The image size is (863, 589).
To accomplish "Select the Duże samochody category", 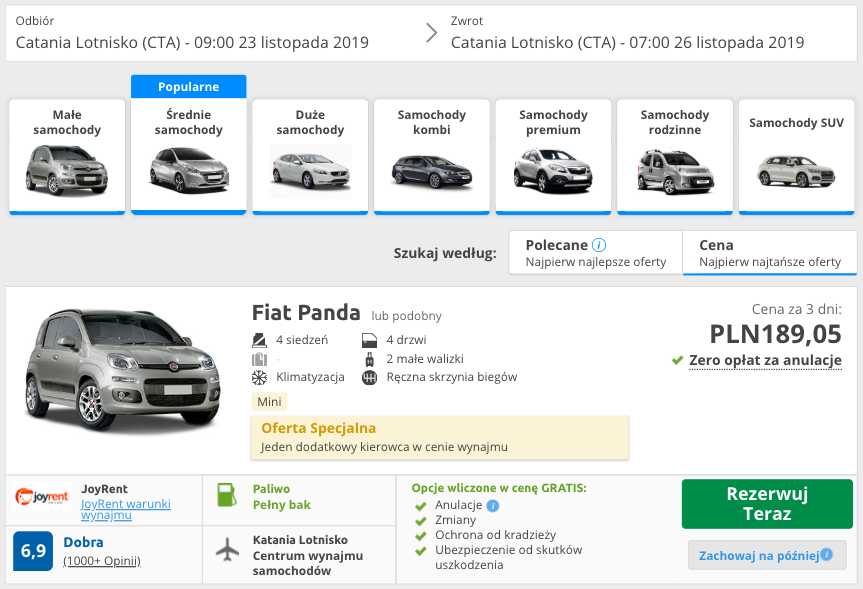I will [x=310, y=156].
